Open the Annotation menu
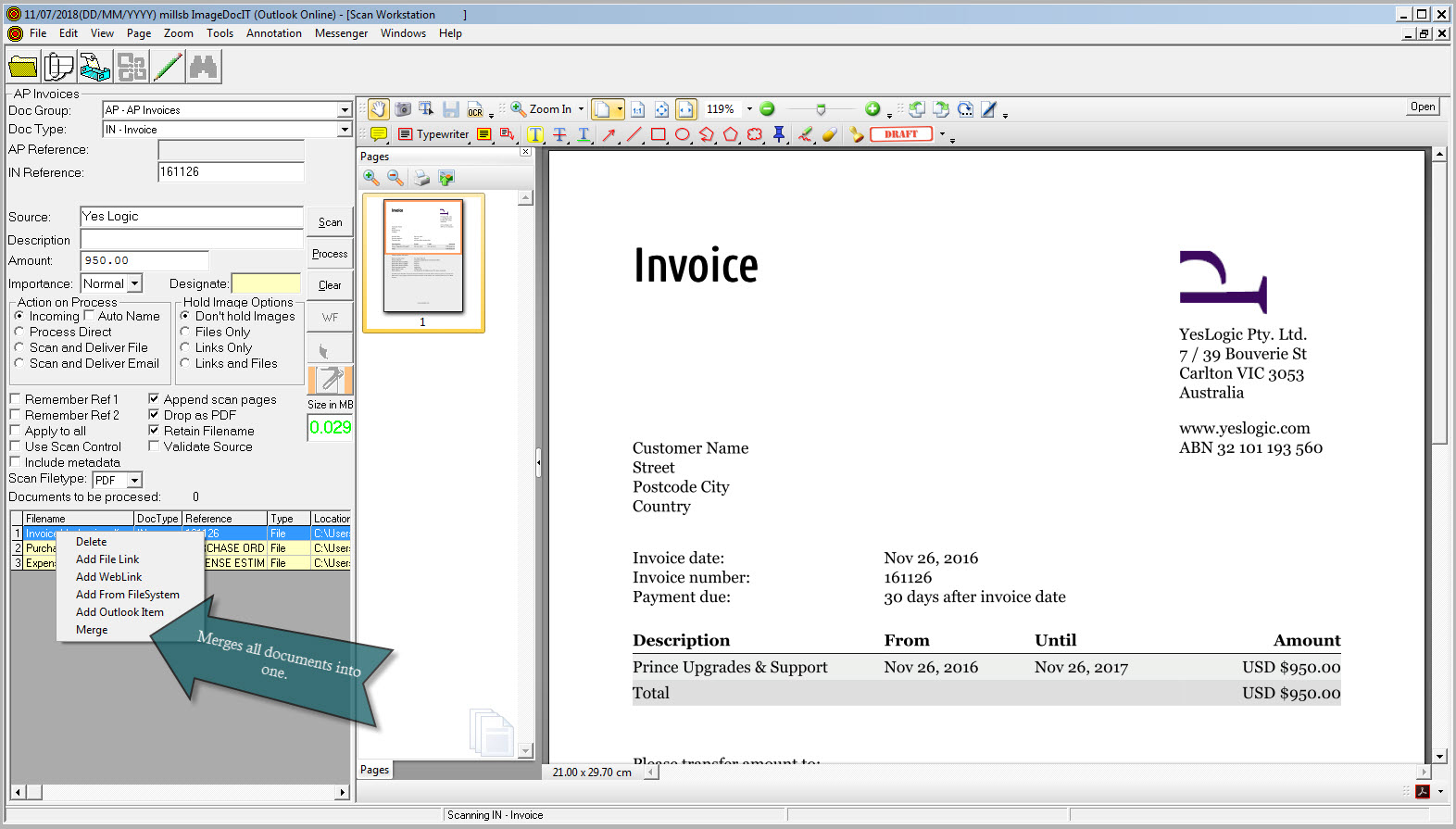The image size is (1456, 829). [274, 33]
